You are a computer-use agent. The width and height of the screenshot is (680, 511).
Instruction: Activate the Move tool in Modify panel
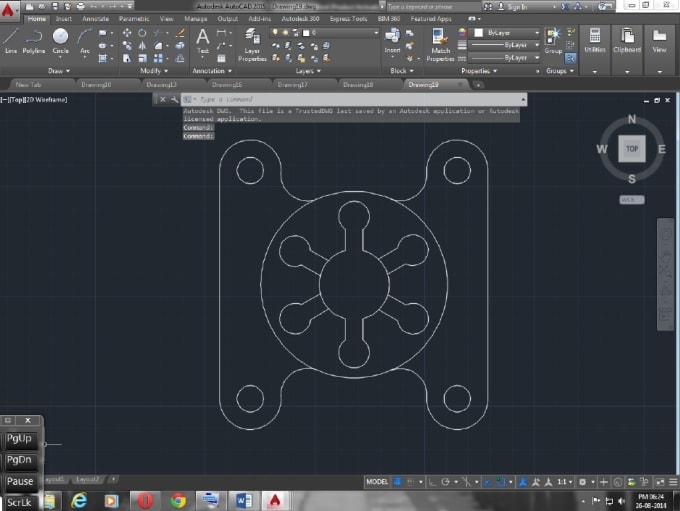click(x=127, y=33)
